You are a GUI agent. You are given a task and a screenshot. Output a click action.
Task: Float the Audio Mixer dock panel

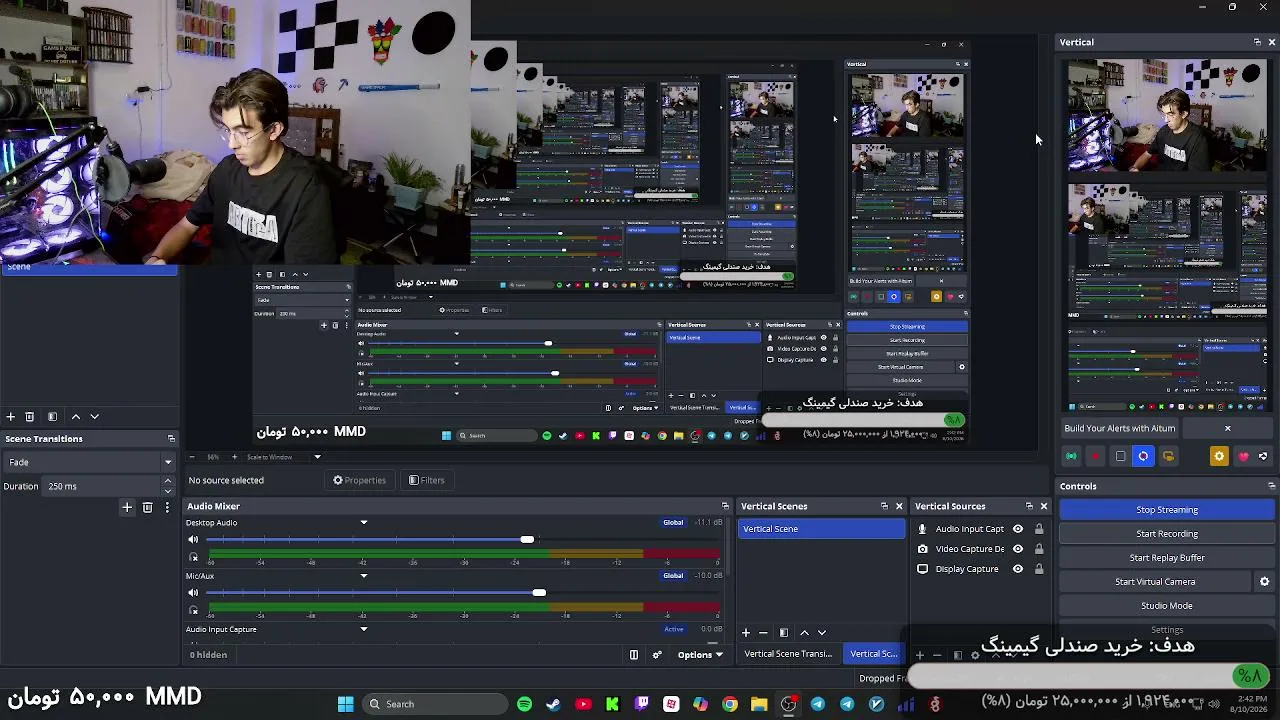click(725, 506)
